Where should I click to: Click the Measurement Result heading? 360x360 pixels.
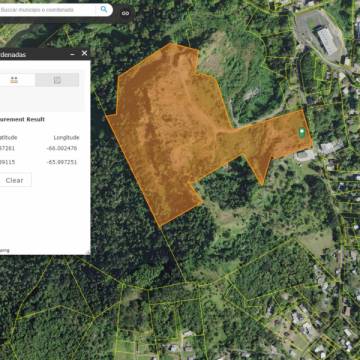click(x=22, y=119)
